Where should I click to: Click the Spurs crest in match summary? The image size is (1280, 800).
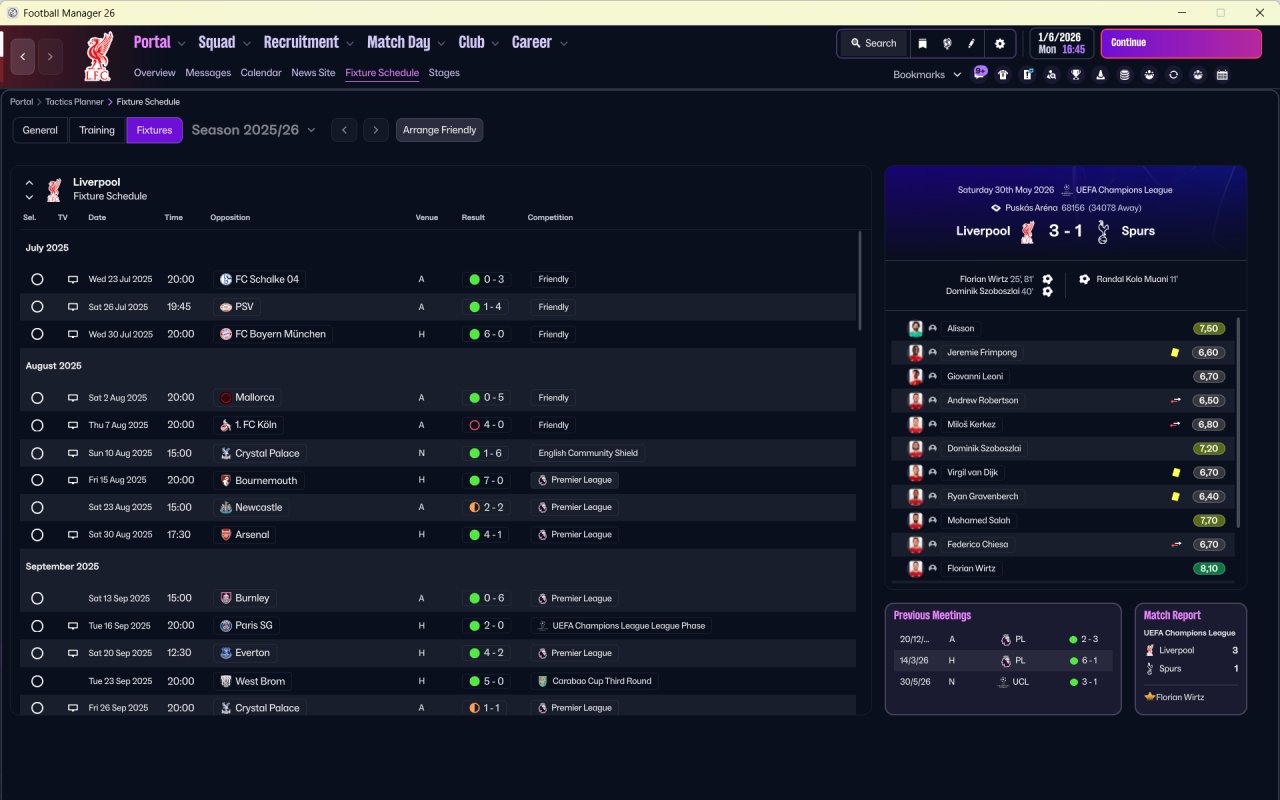(1103, 231)
